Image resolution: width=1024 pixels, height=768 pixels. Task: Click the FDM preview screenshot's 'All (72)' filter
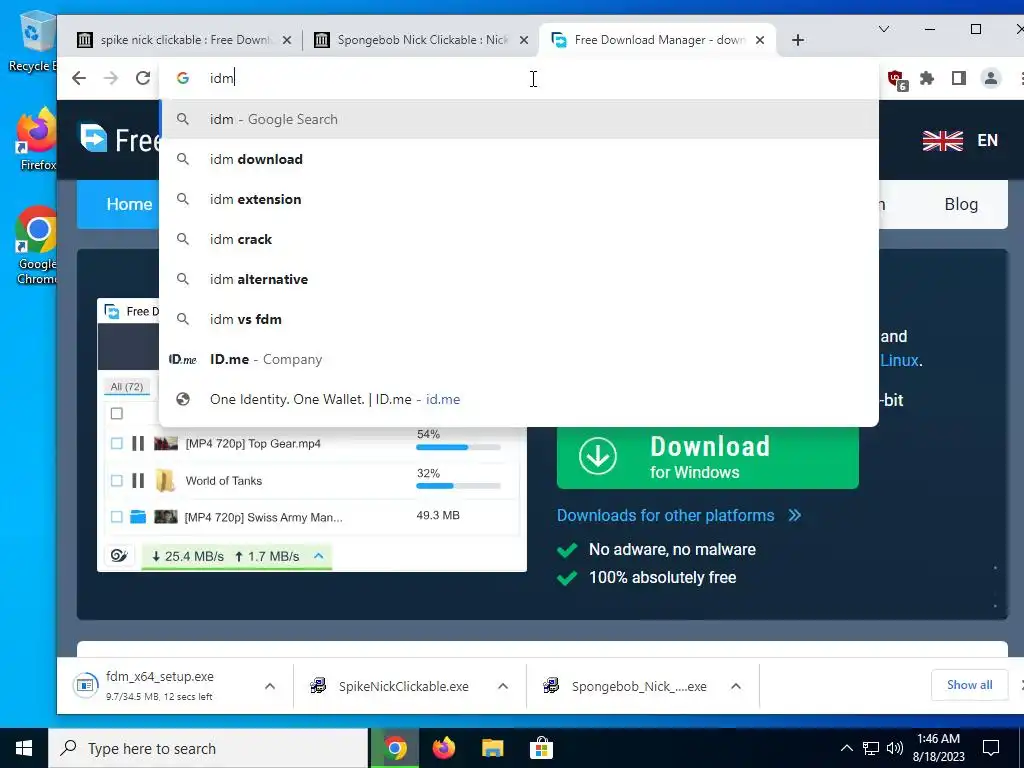pyautogui.click(x=127, y=387)
